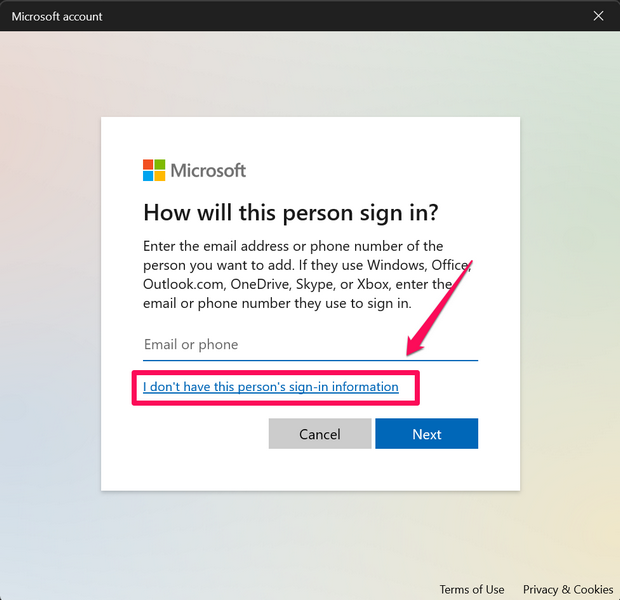The image size is (620, 600).
Task: Open the Privacy & Cookies link
Action: click(568, 589)
